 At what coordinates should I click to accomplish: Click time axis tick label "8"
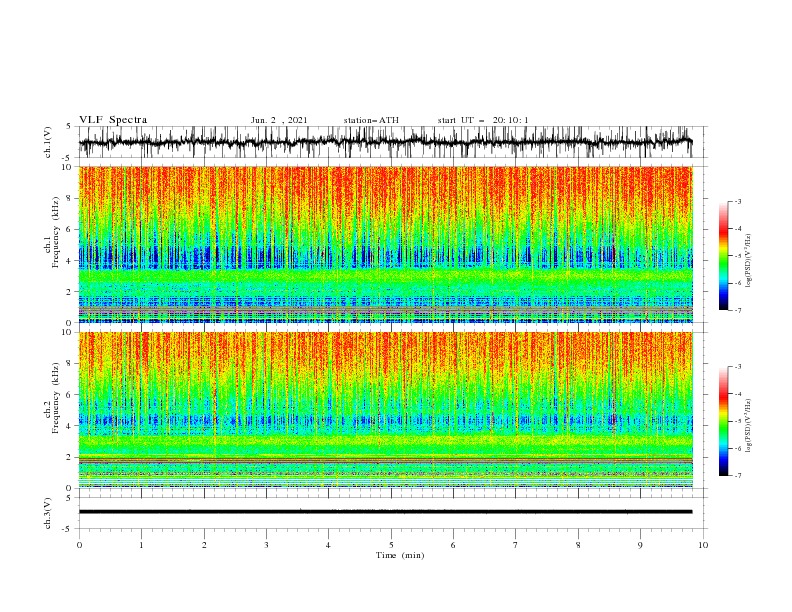point(578,545)
